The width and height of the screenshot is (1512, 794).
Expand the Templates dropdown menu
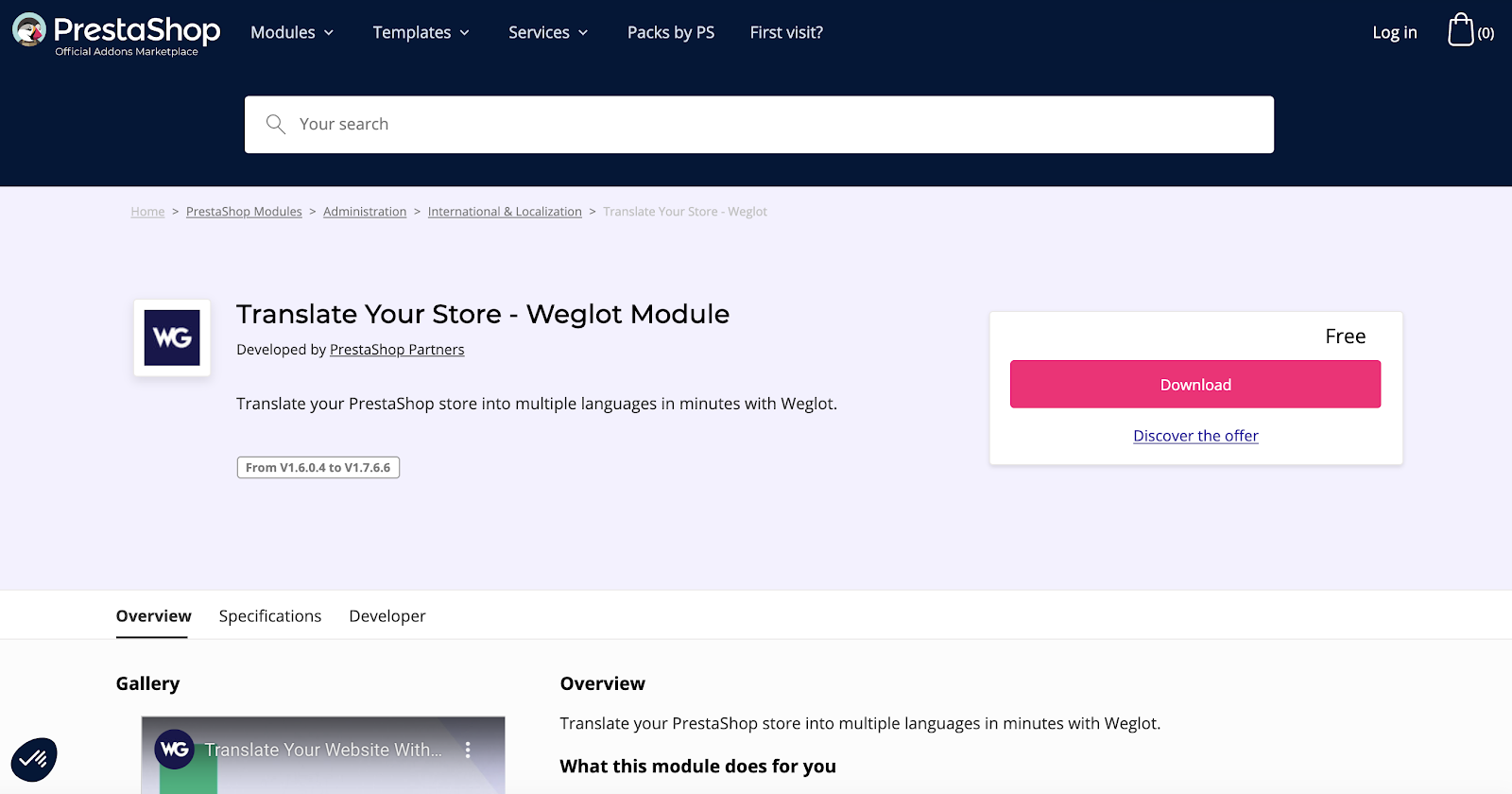421,32
